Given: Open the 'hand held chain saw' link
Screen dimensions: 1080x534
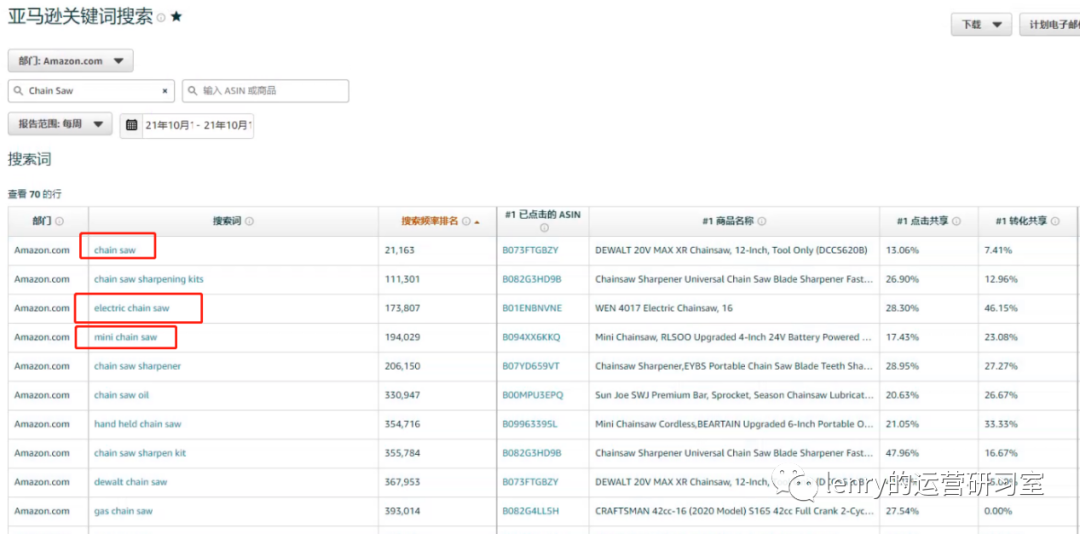Looking at the screenshot, I should (x=138, y=424).
